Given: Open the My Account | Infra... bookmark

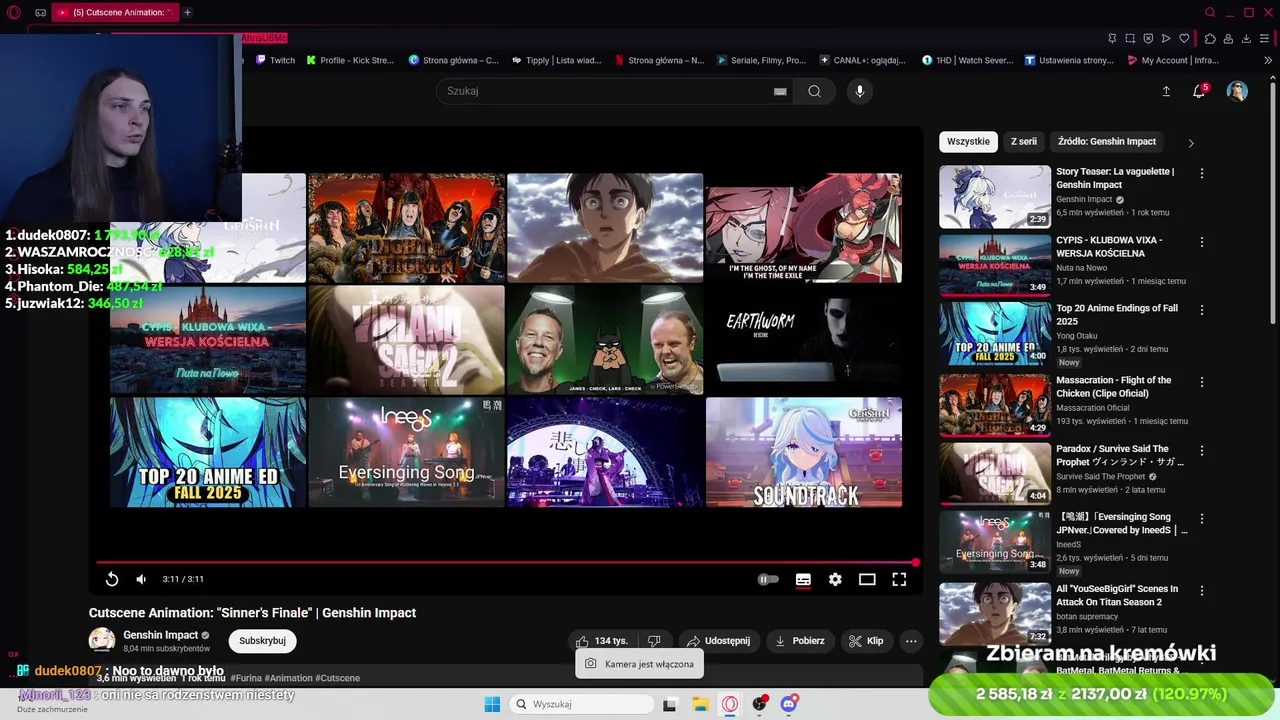Looking at the screenshot, I should coord(1172,60).
